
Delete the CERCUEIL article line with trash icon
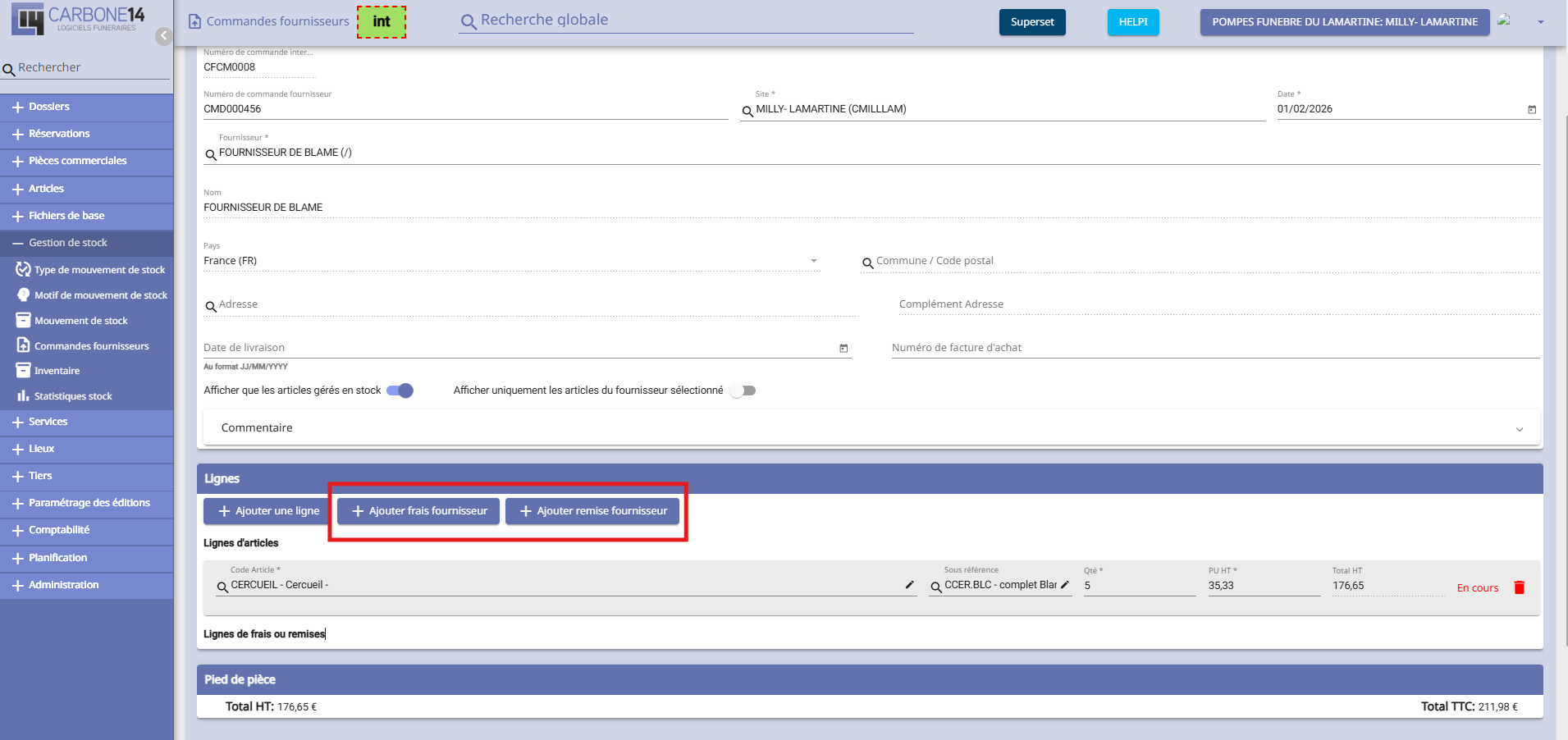point(1519,587)
